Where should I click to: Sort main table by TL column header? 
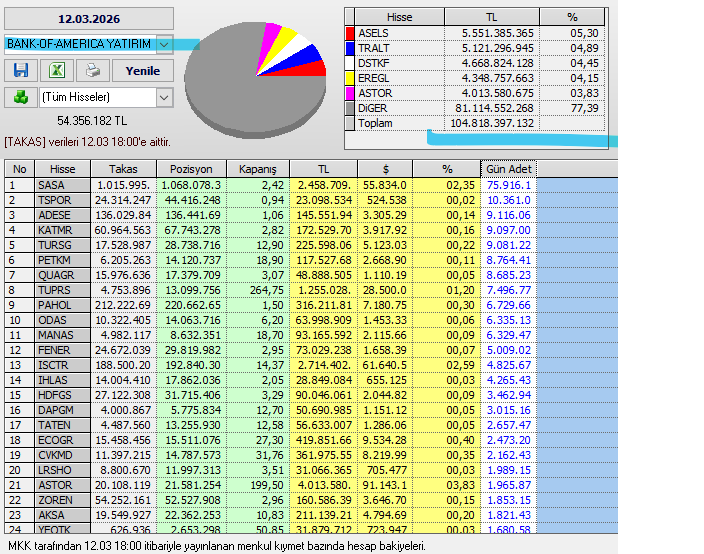pyautogui.click(x=324, y=169)
